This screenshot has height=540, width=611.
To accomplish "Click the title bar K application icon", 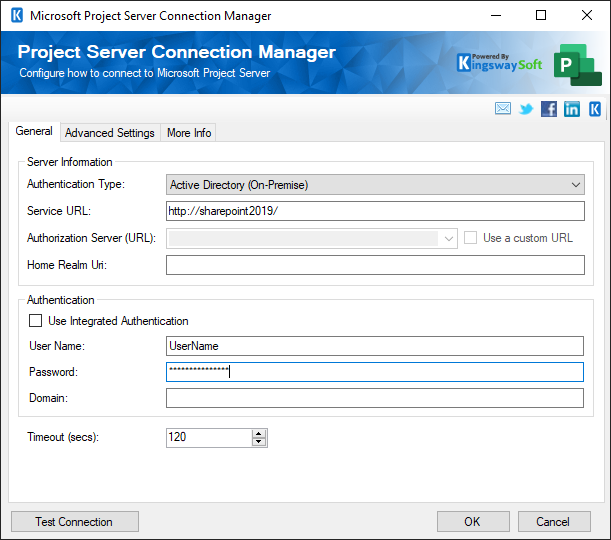I will pyautogui.click(x=17, y=16).
